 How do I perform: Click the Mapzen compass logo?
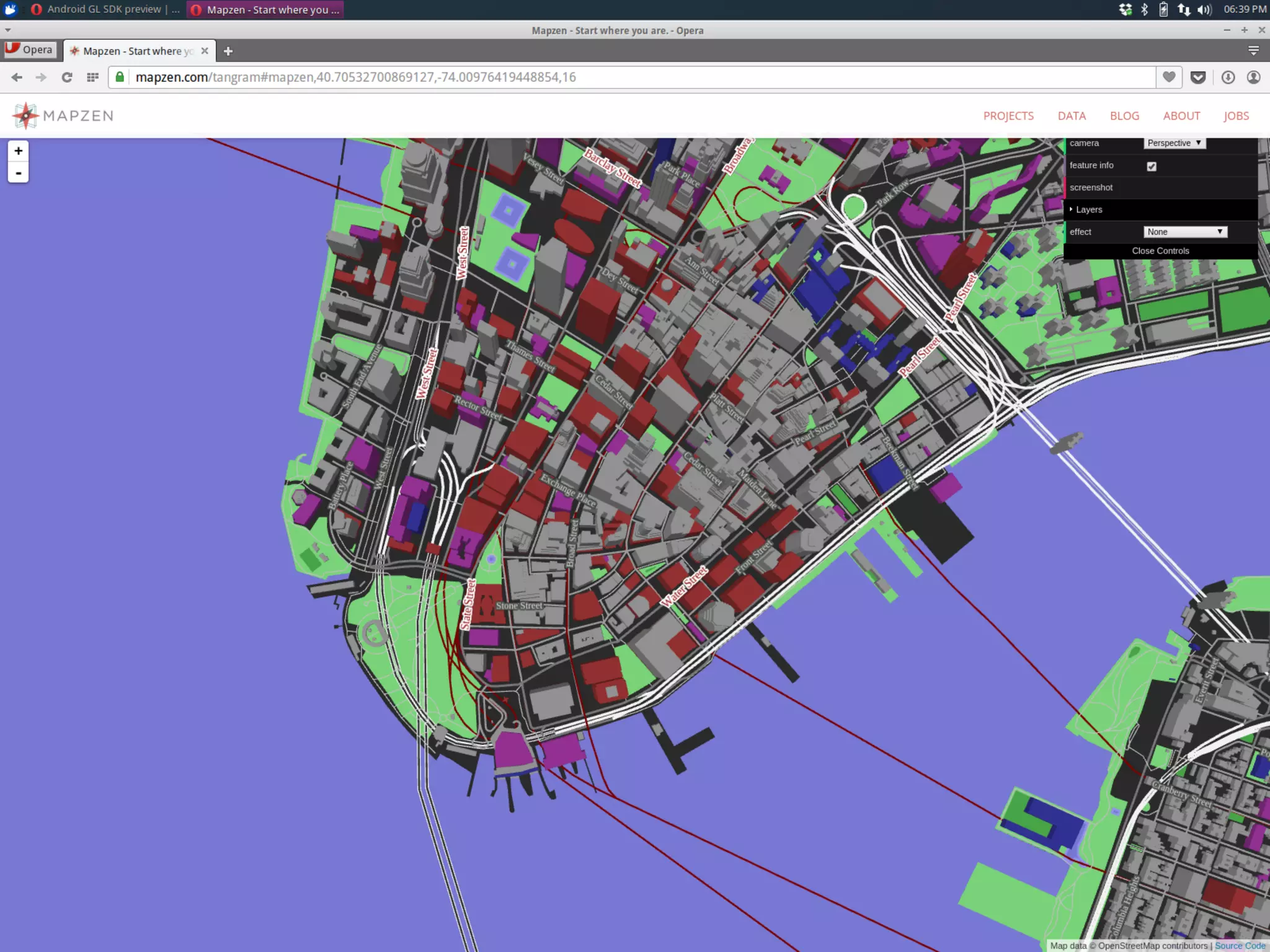coord(25,116)
